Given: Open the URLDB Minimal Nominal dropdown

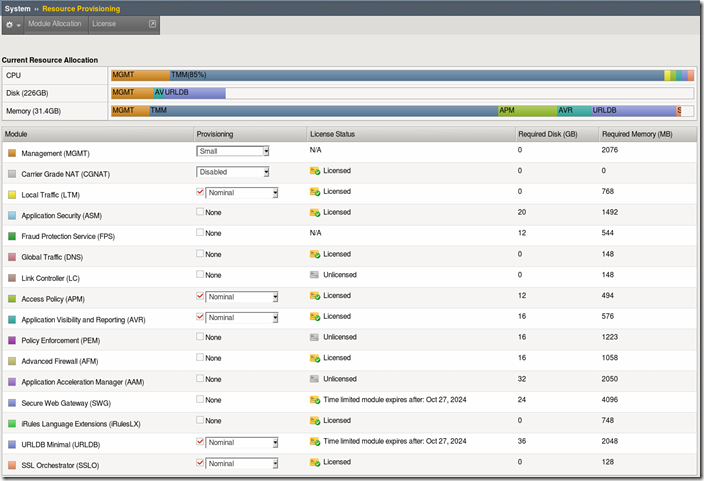Looking at the screenshot, I should [x=242, y=443].
